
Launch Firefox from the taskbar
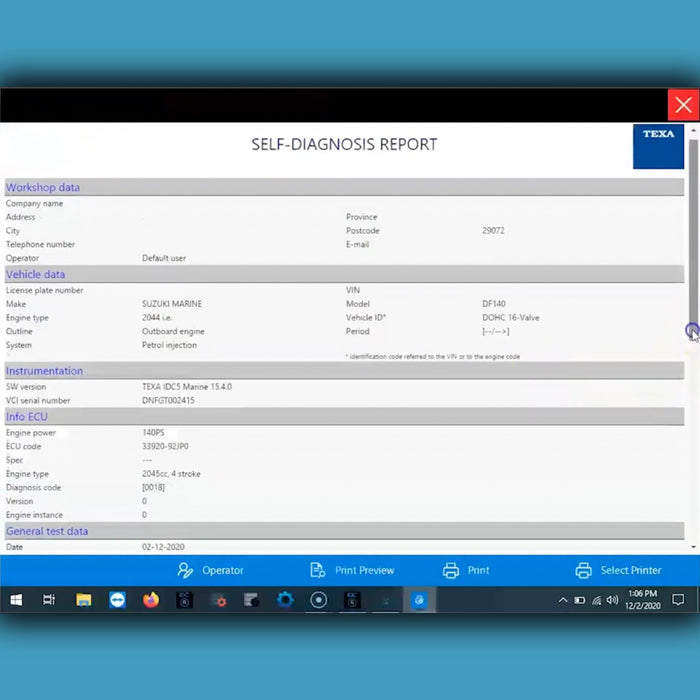point(151,600)
